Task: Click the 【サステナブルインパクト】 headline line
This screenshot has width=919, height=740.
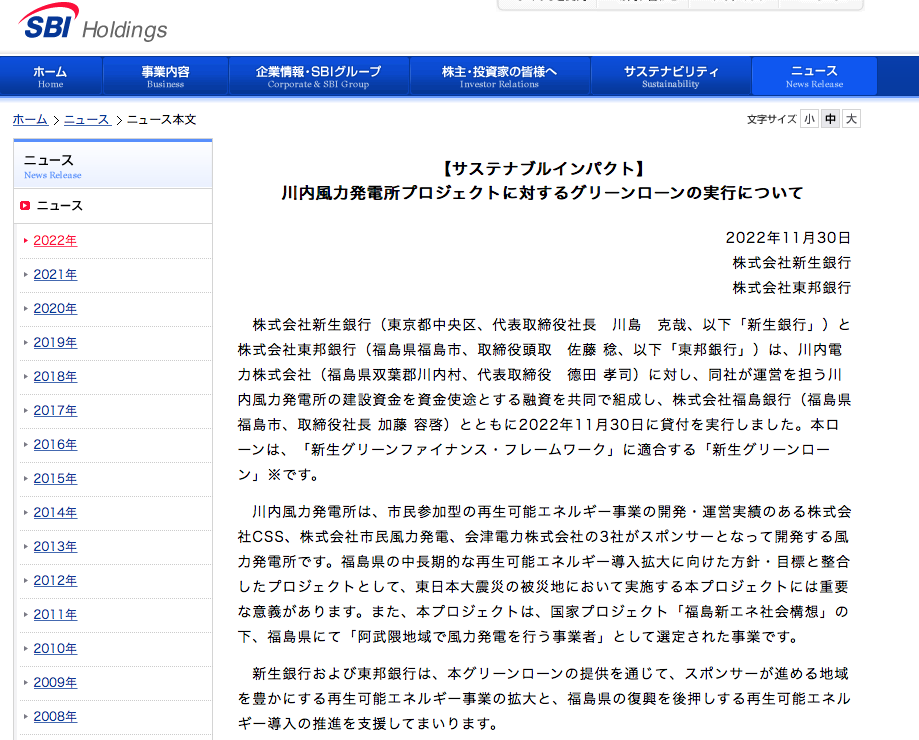Action: click(543, 169)
